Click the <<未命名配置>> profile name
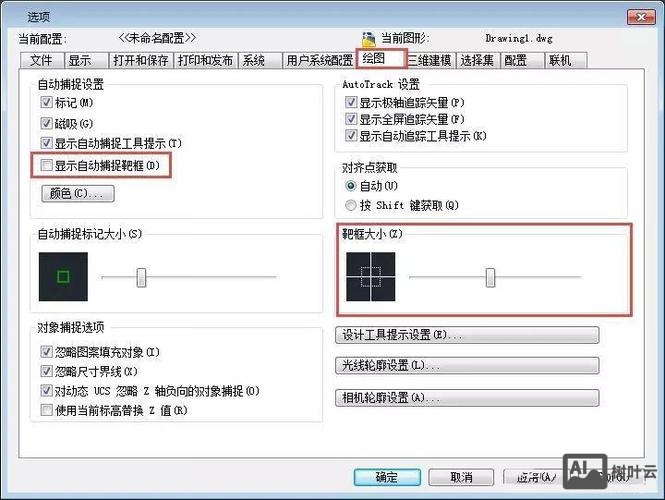The width and height of the screenshot is (665, 500). (157, 38)
